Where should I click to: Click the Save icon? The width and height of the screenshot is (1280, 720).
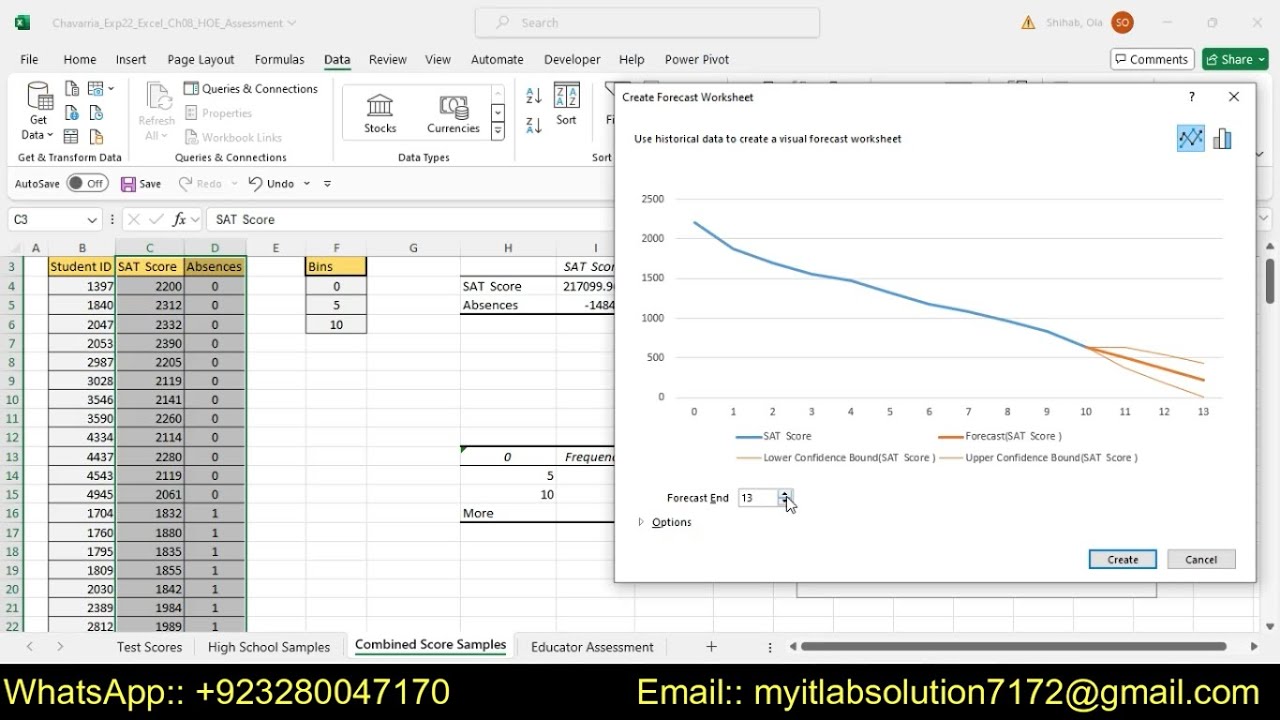(129, 184)
